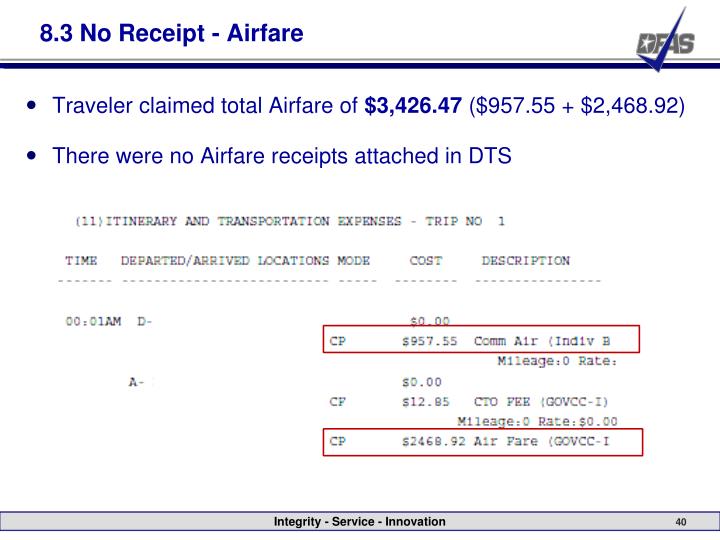This screenshot has width=720, height=540.
Task: Click the red box around $957.55 Comm Air
Action: pyautogui.click(x=481, y=339)
